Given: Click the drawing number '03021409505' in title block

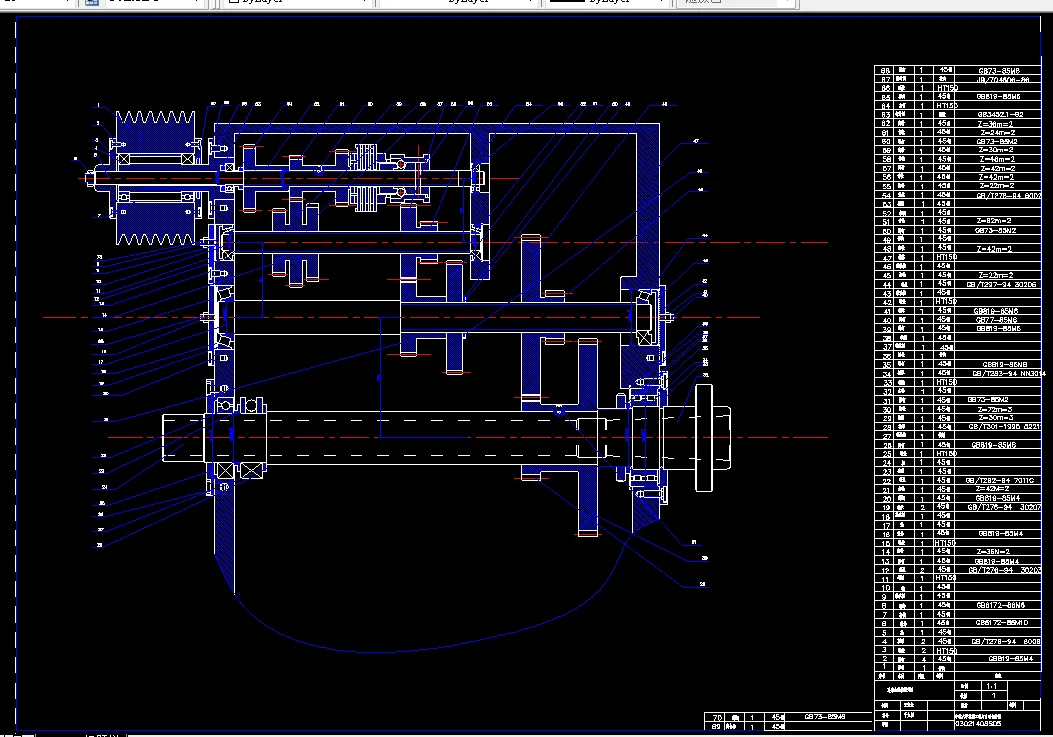Looking at the screenshot, I should 978,724.
